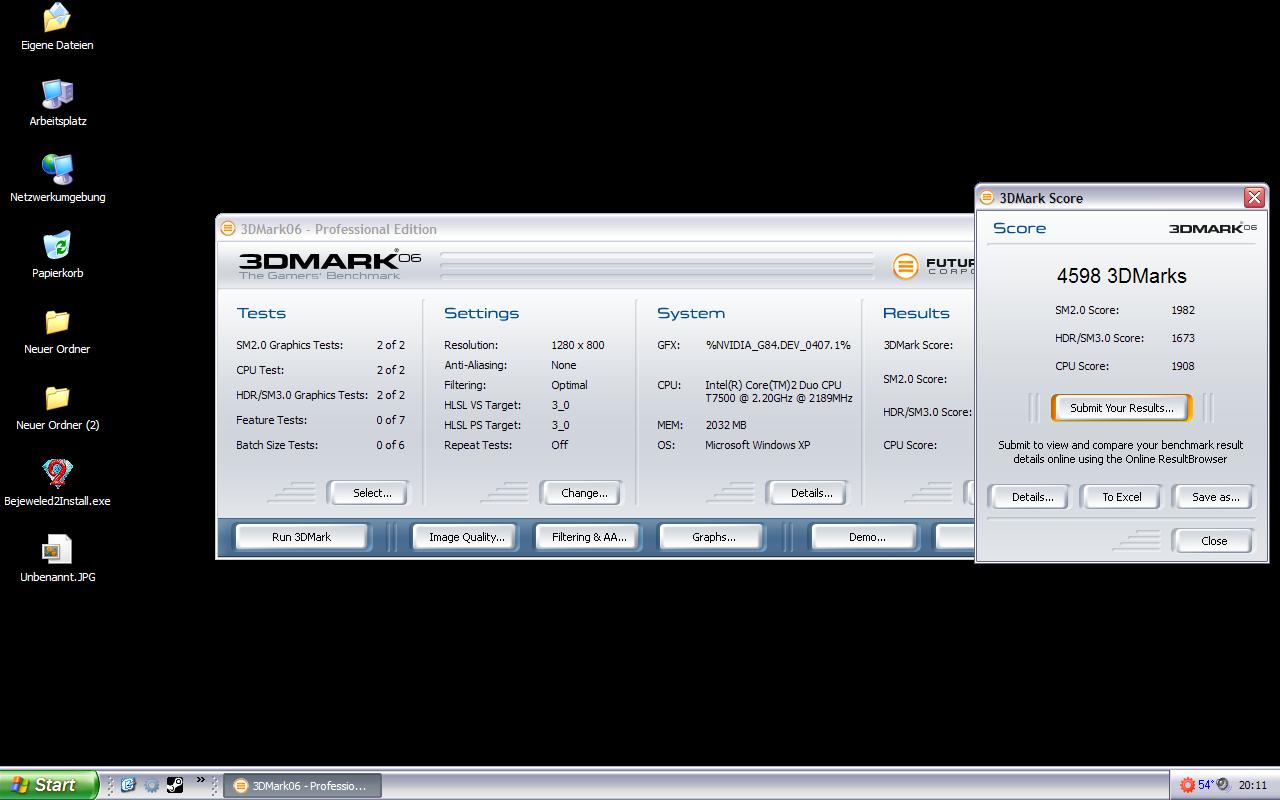Click the GFX value %NVIDIA_G84.DEV_0407.1%
The image size is (1280, 800).
[x=778, y=345]
